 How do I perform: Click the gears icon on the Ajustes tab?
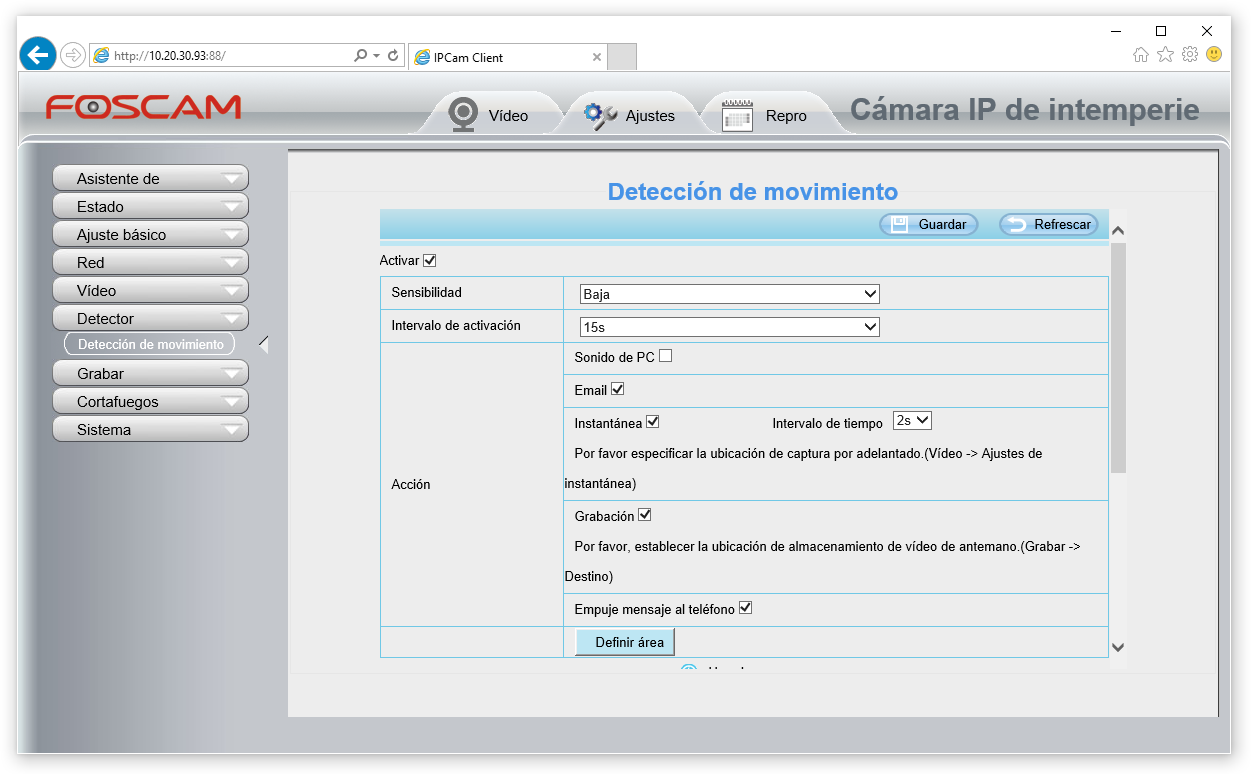(600, 115)
